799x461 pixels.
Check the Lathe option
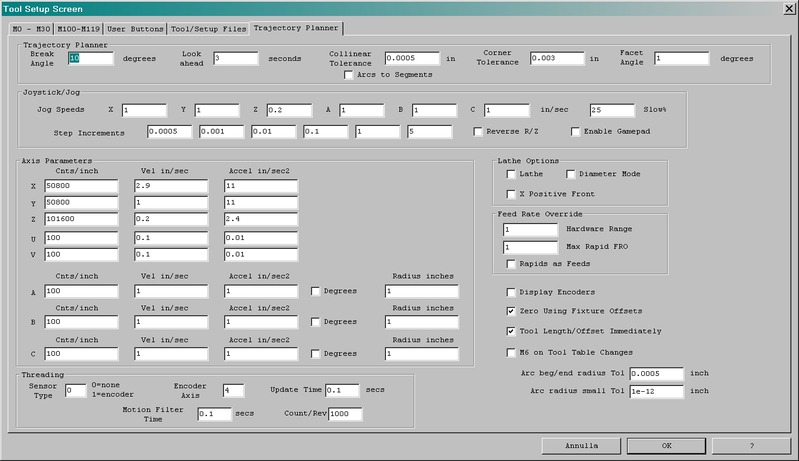click(x=511, y=174)
